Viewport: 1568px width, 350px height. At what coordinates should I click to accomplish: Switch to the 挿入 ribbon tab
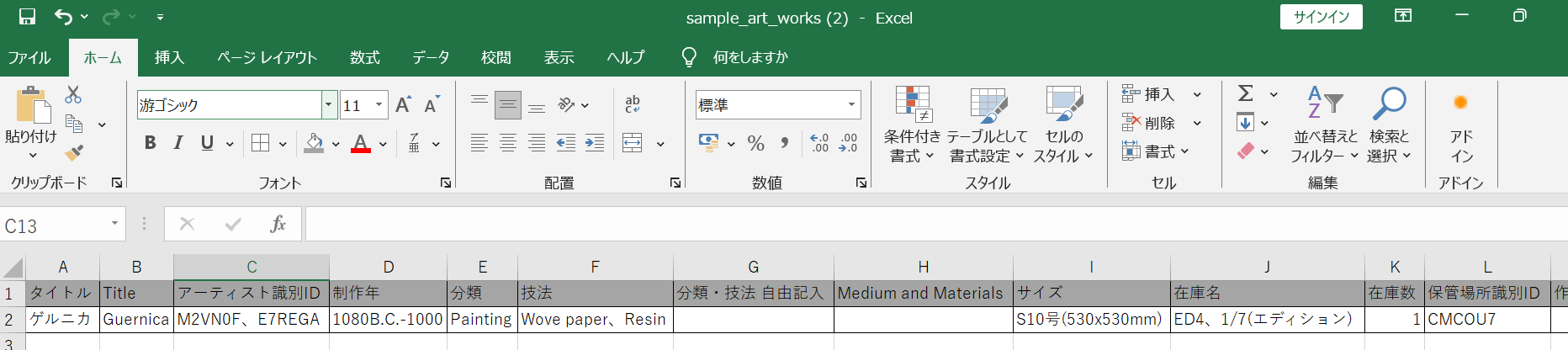click(x=169, y=57)
